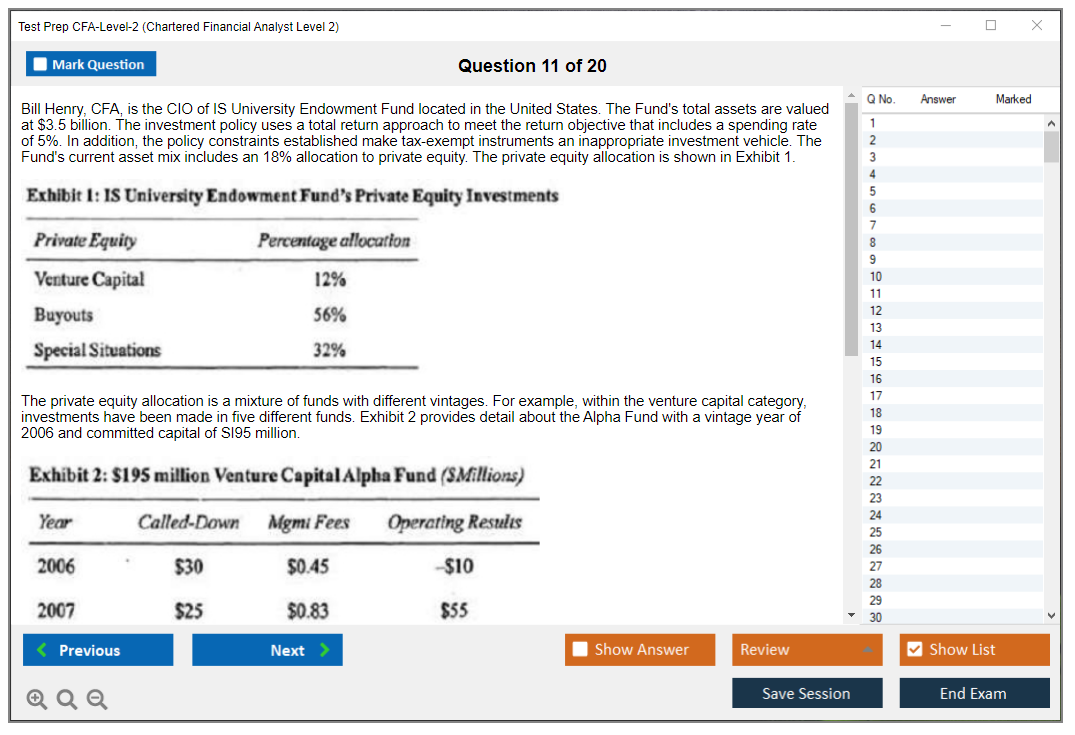
Task: Click the right chevron on Next
Action: pyautogui.click(x=325, y=650)
